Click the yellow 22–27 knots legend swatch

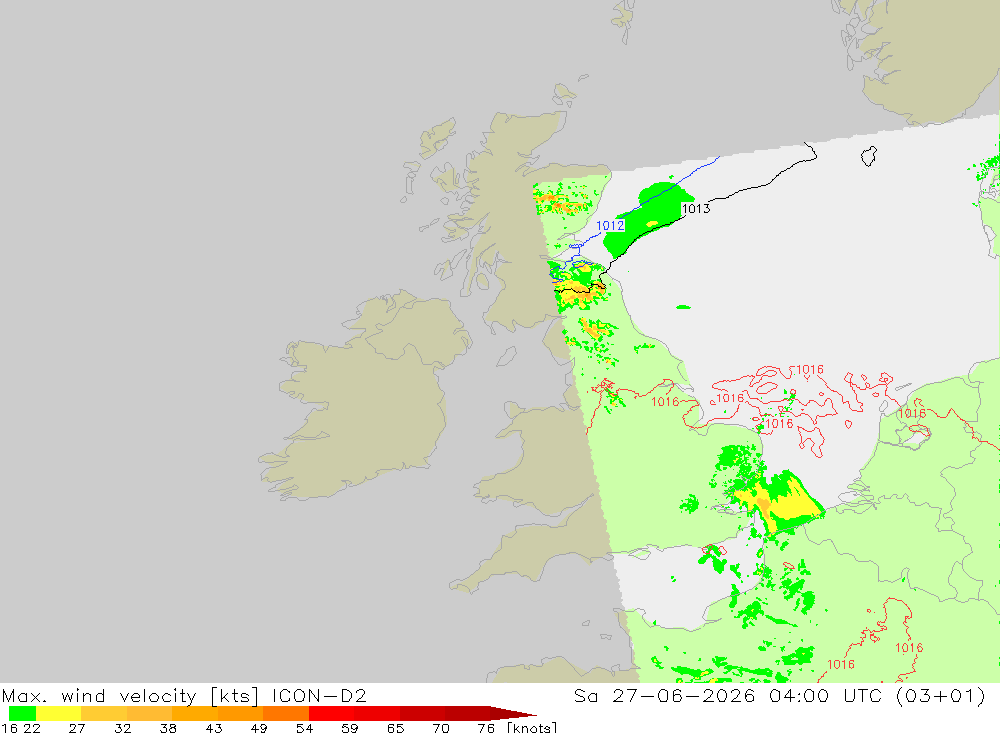click(59, 713)
